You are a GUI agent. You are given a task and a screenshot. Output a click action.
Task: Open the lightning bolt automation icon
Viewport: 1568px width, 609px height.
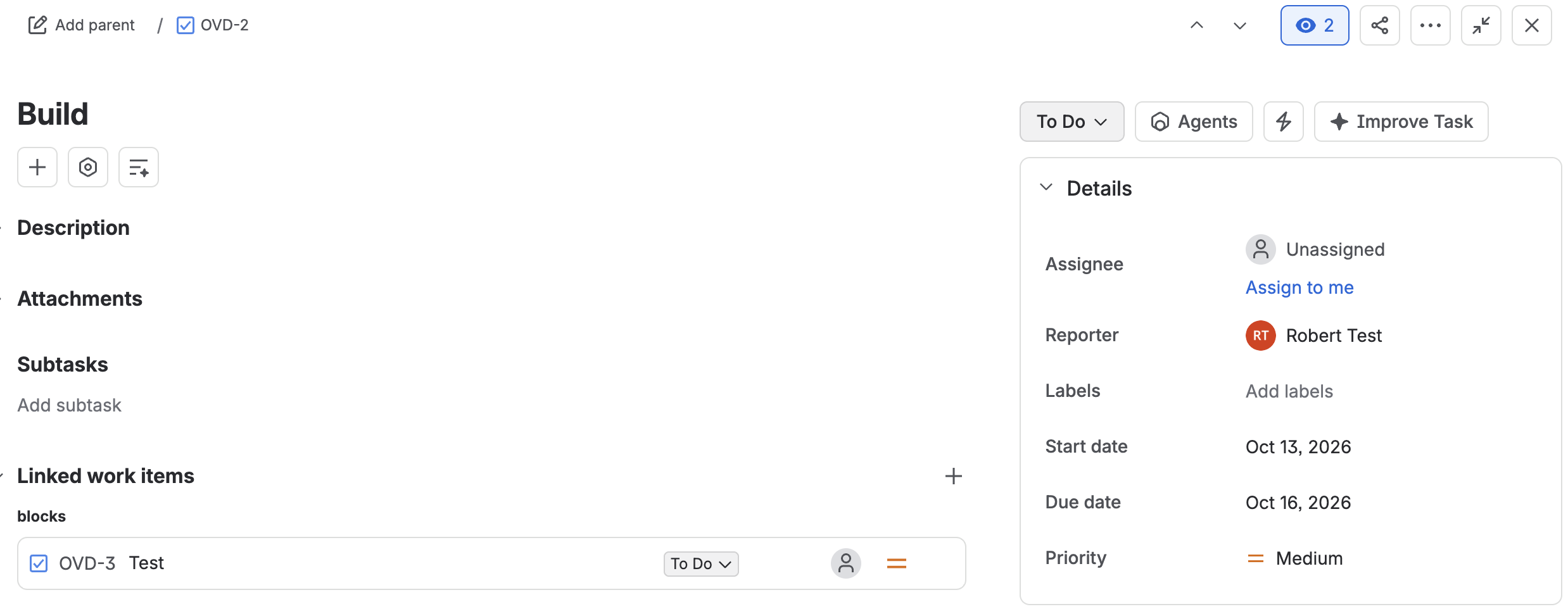1283,122
